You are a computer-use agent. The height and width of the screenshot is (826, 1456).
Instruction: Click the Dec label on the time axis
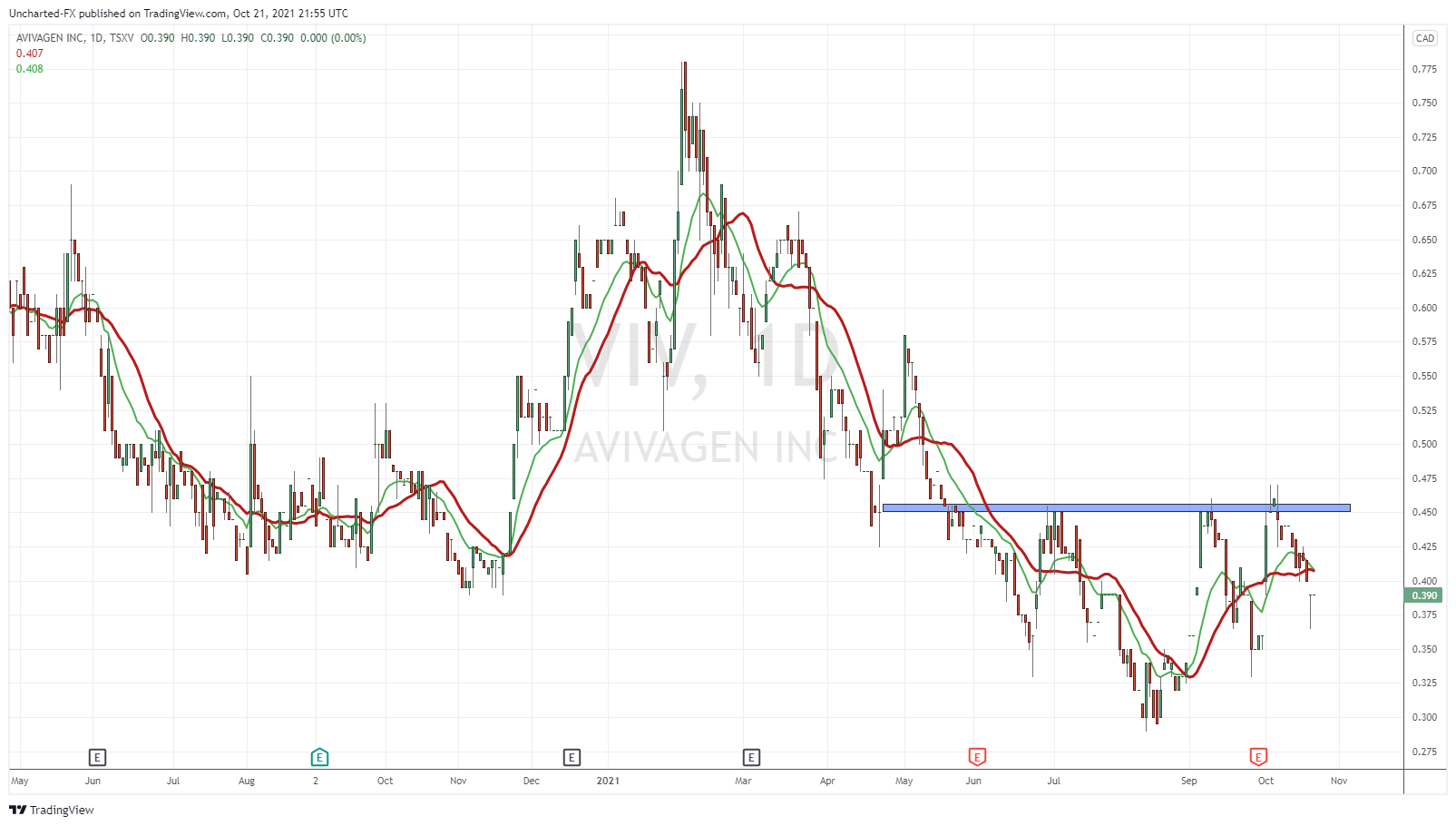[532, 781]
